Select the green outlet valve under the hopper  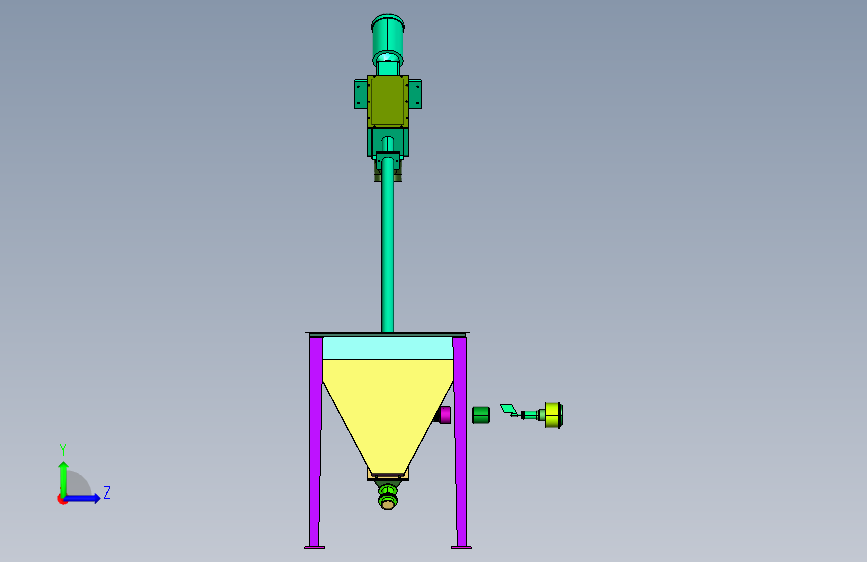[x=388, y=495]
